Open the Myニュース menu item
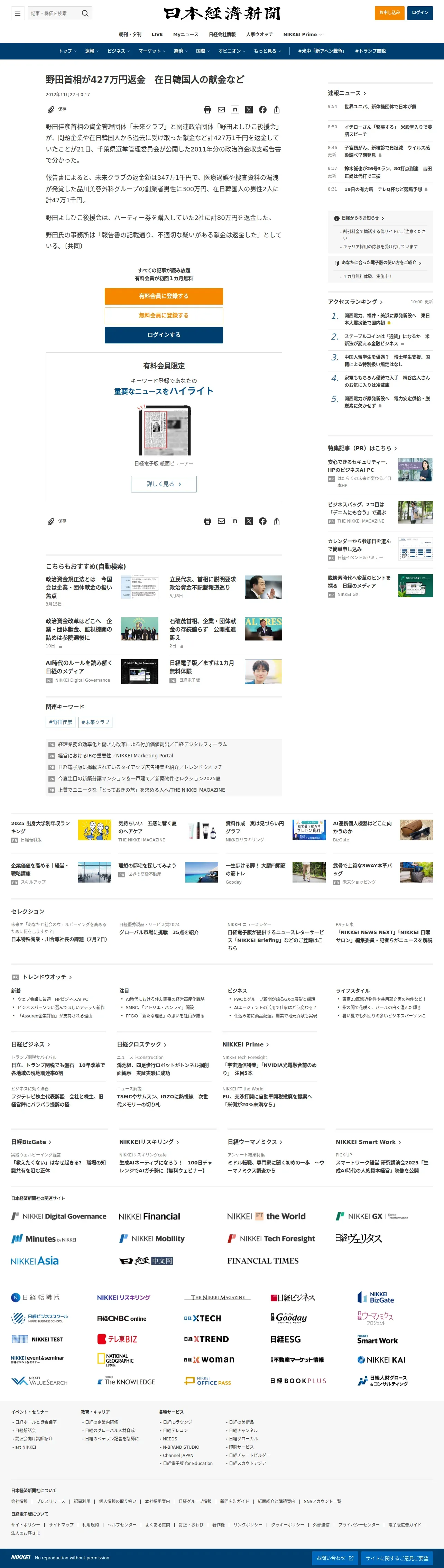This screenshot has height=1568, width=444. click(185, 35)
